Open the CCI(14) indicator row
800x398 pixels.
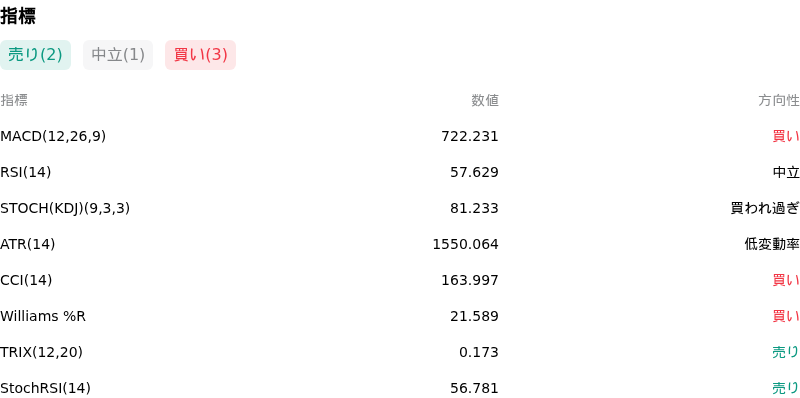pyautogui.click(x=400, y=280)
